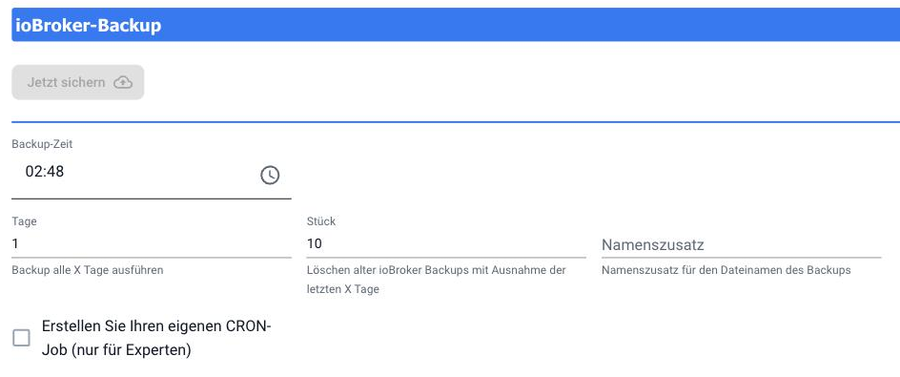Enable the own CRON-Job checkbox
Image resolution: width=900 pixels, height=377 pixels.
(x=21, y=338)
